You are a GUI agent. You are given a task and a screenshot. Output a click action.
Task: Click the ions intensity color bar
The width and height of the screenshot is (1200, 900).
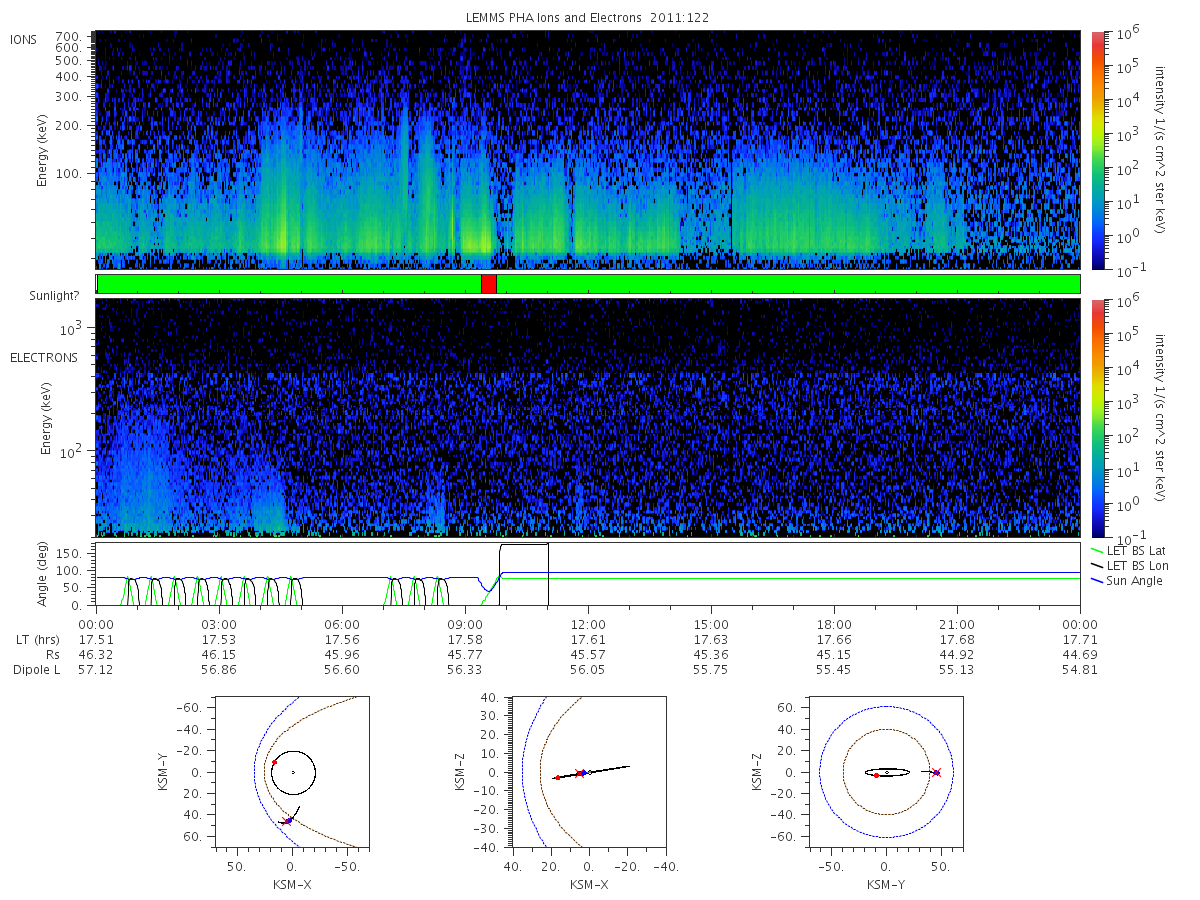click(1097, 150)
